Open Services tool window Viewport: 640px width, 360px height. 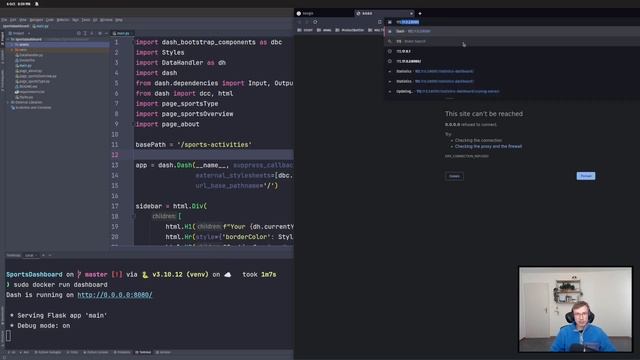coord(164,352)
